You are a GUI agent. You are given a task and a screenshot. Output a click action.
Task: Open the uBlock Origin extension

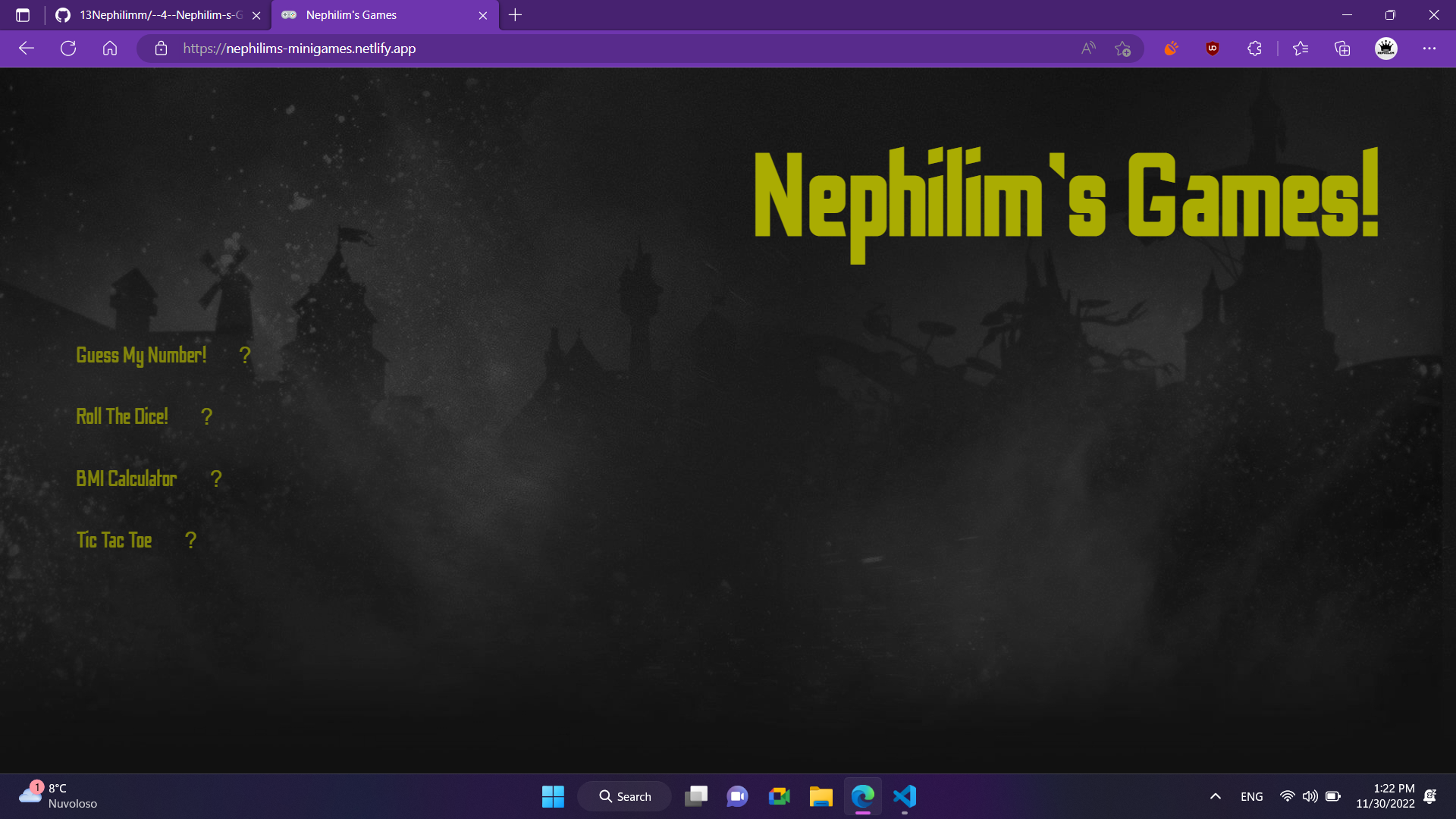(x=1211, y=48)
